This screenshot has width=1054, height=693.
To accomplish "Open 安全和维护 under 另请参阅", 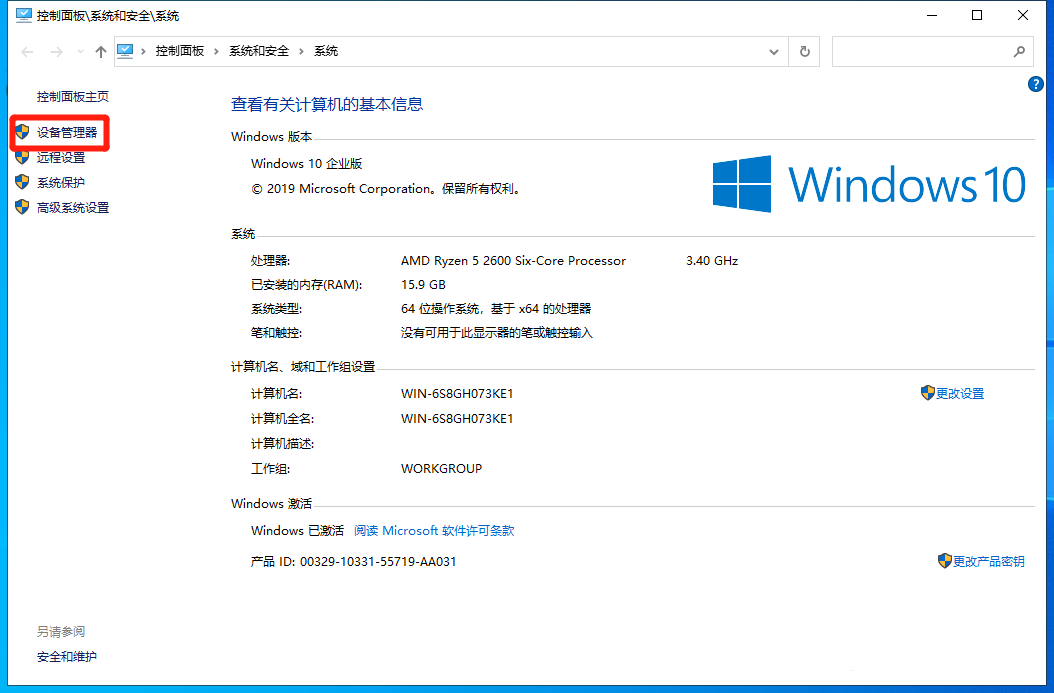I will point(67,657).
